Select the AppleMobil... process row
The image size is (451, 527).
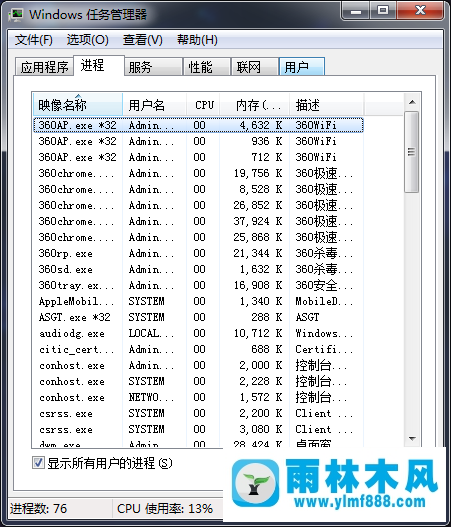[198, 301]
